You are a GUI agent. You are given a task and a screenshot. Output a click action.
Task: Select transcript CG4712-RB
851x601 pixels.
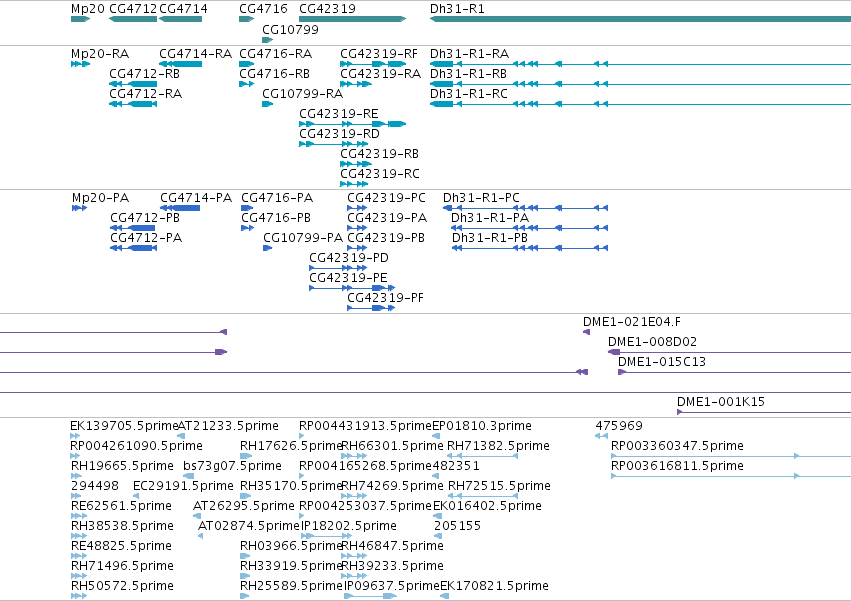(x=144, y=73)
